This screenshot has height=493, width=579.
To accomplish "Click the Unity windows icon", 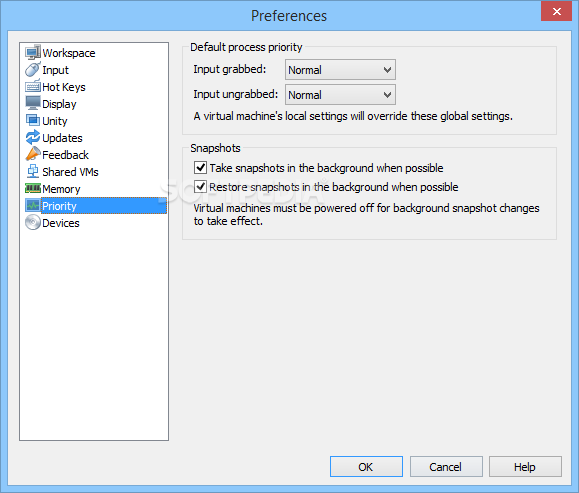I will coord(33,120).
